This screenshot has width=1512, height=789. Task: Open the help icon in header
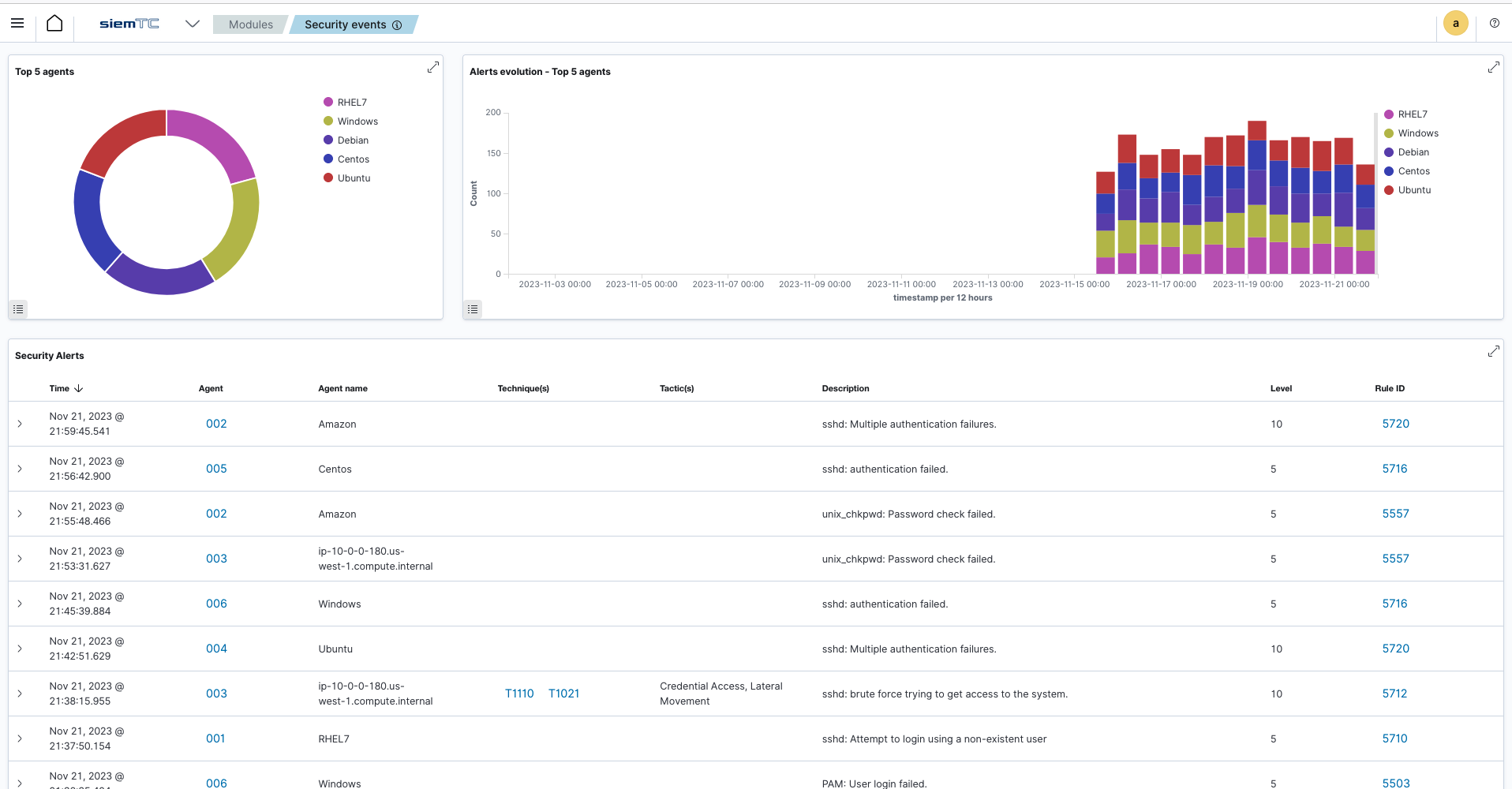pyautogui.click(x=1494, y=24)
